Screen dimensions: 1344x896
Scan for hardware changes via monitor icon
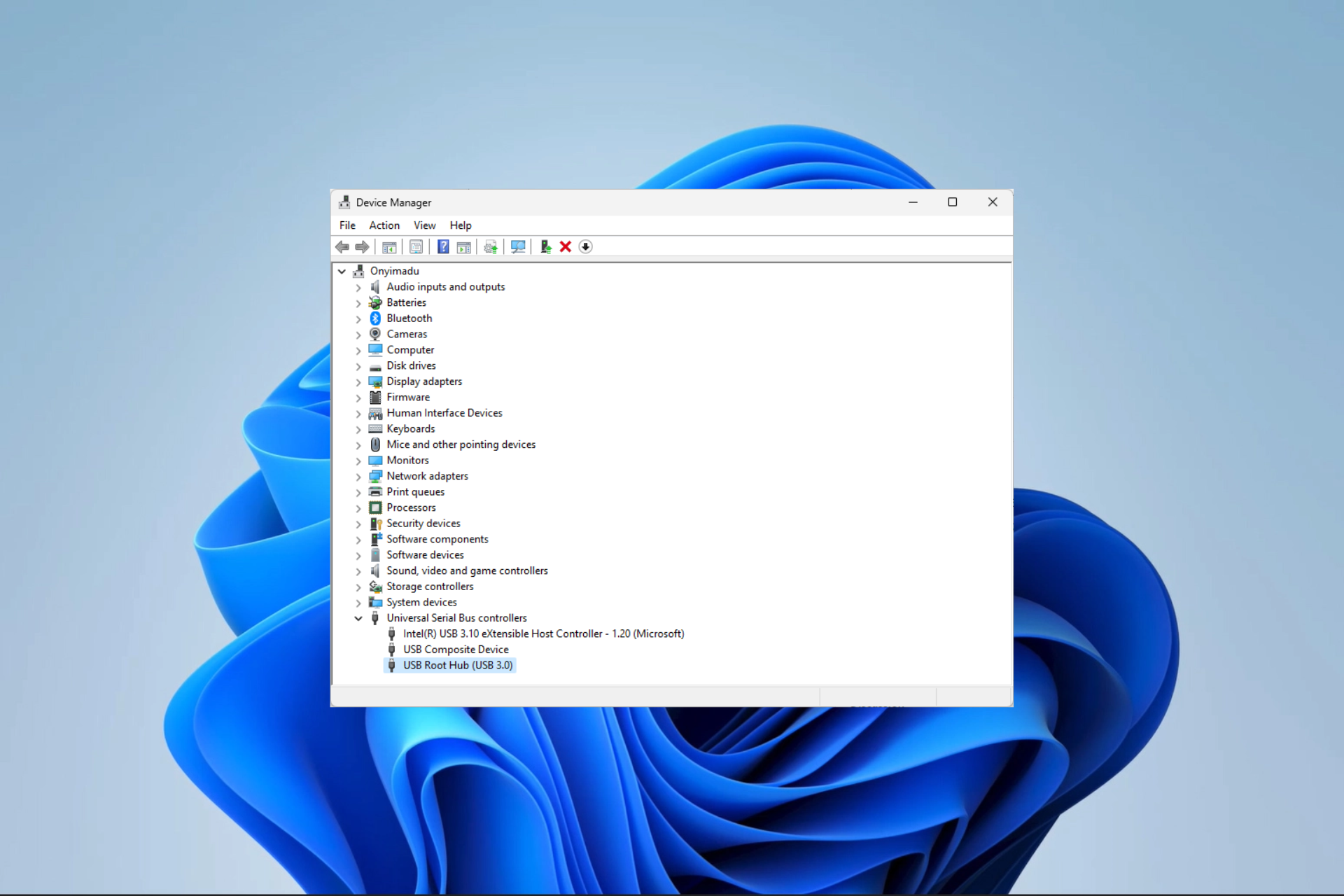[518, 246]
